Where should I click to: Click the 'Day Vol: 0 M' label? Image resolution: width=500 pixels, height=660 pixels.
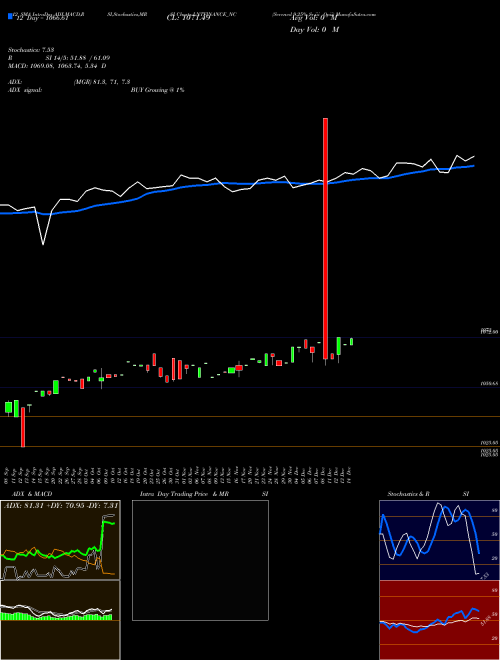[x=314, y=30]
